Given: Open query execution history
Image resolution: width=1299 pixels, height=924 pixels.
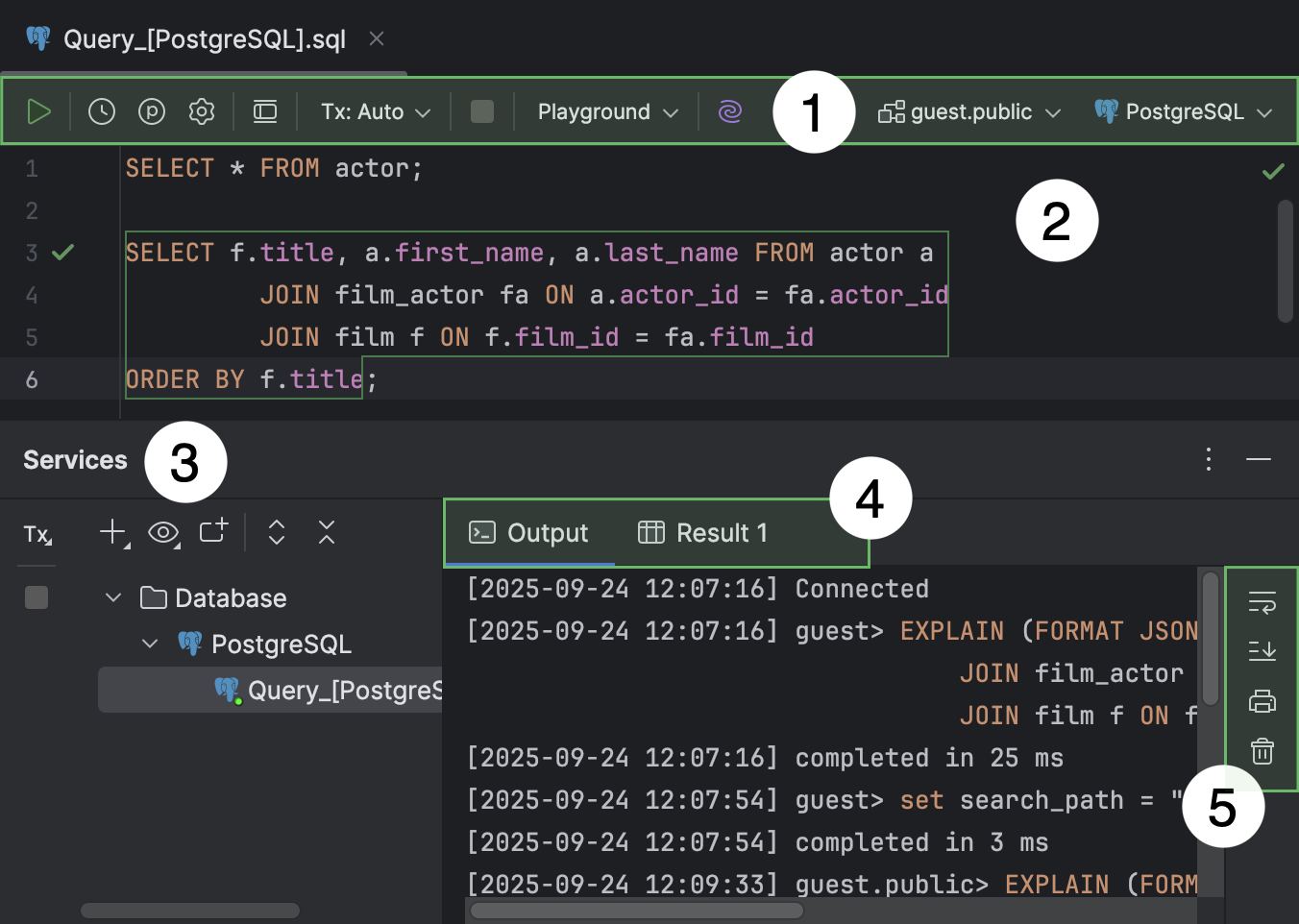Looking at the screenshot, I should pyautogui.click(x=101, y=110).
